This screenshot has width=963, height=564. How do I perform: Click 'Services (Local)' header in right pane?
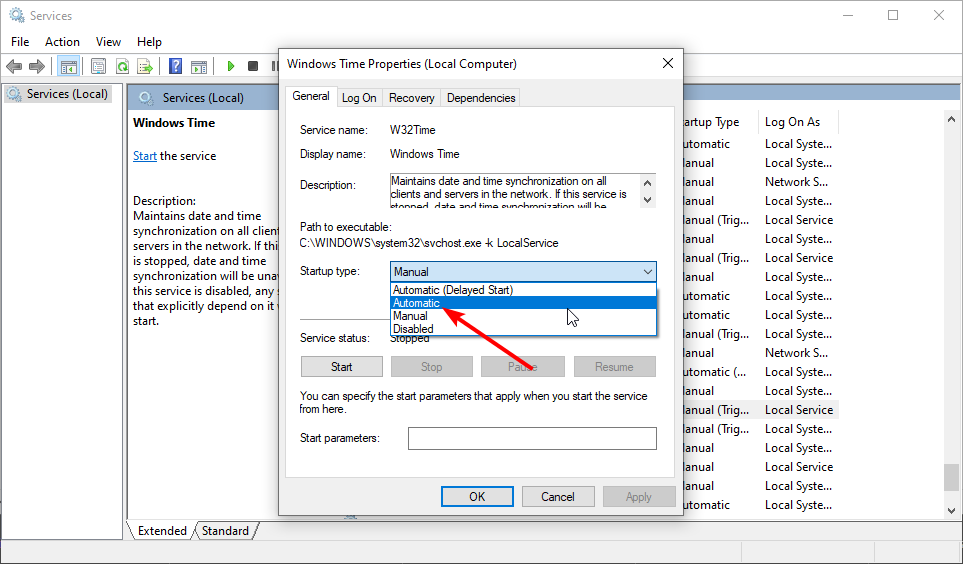click(203, 98)
